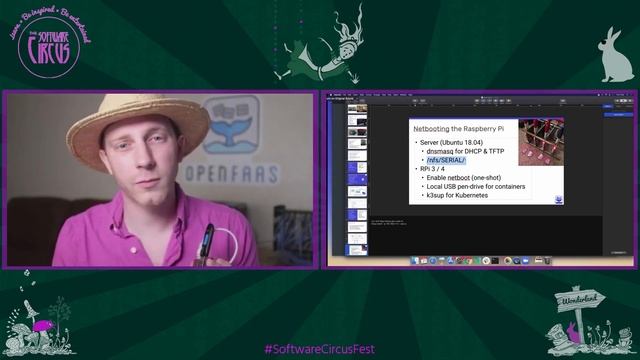
Task: Click inside the presenter notes area
Action: click(x=485, y=237)
